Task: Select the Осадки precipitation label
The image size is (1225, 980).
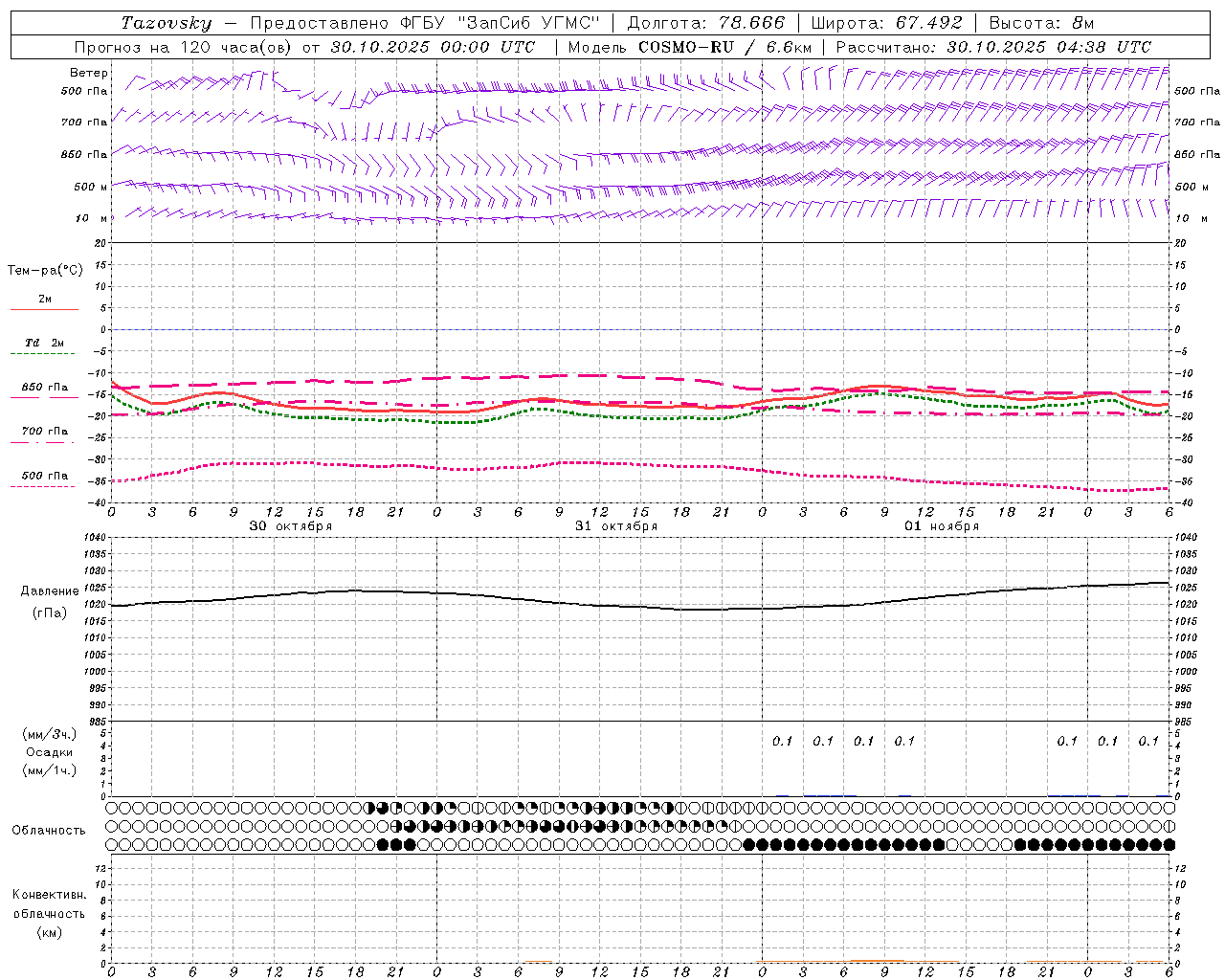Action: point(49,752)
